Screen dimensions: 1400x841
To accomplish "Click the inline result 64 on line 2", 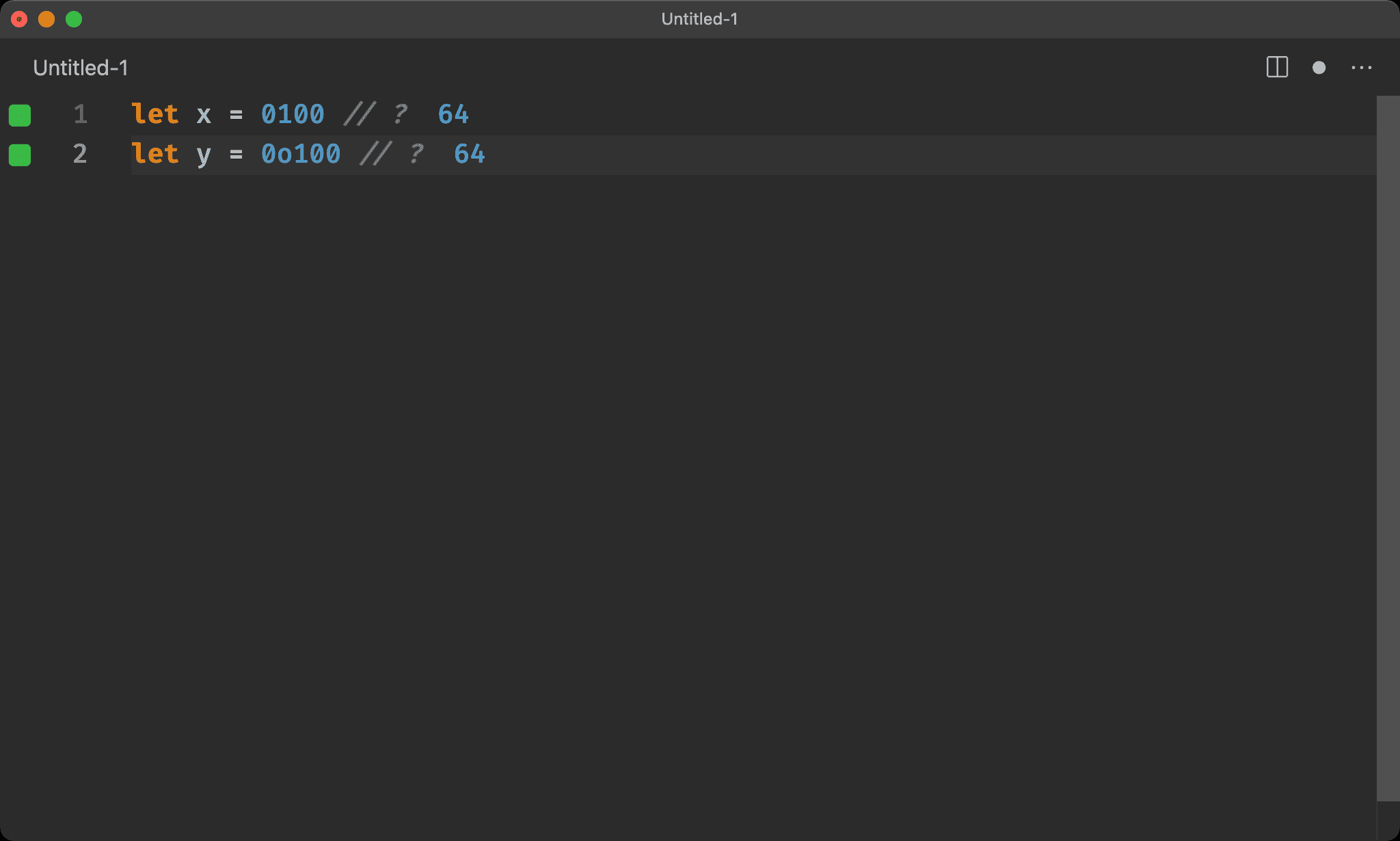I will click(x=470, y=154).
